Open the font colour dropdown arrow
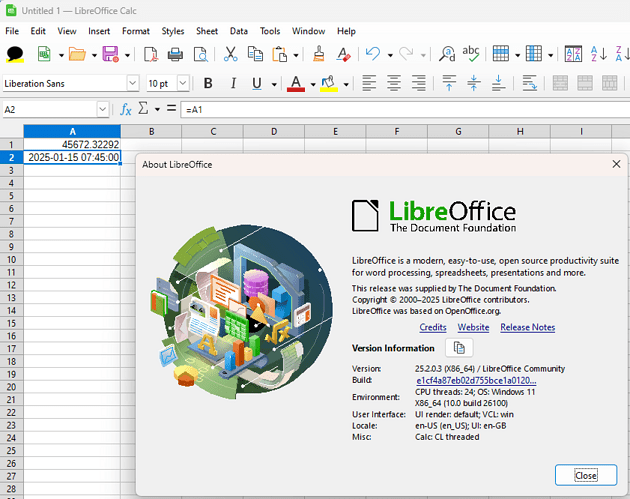 coord(313,84)
